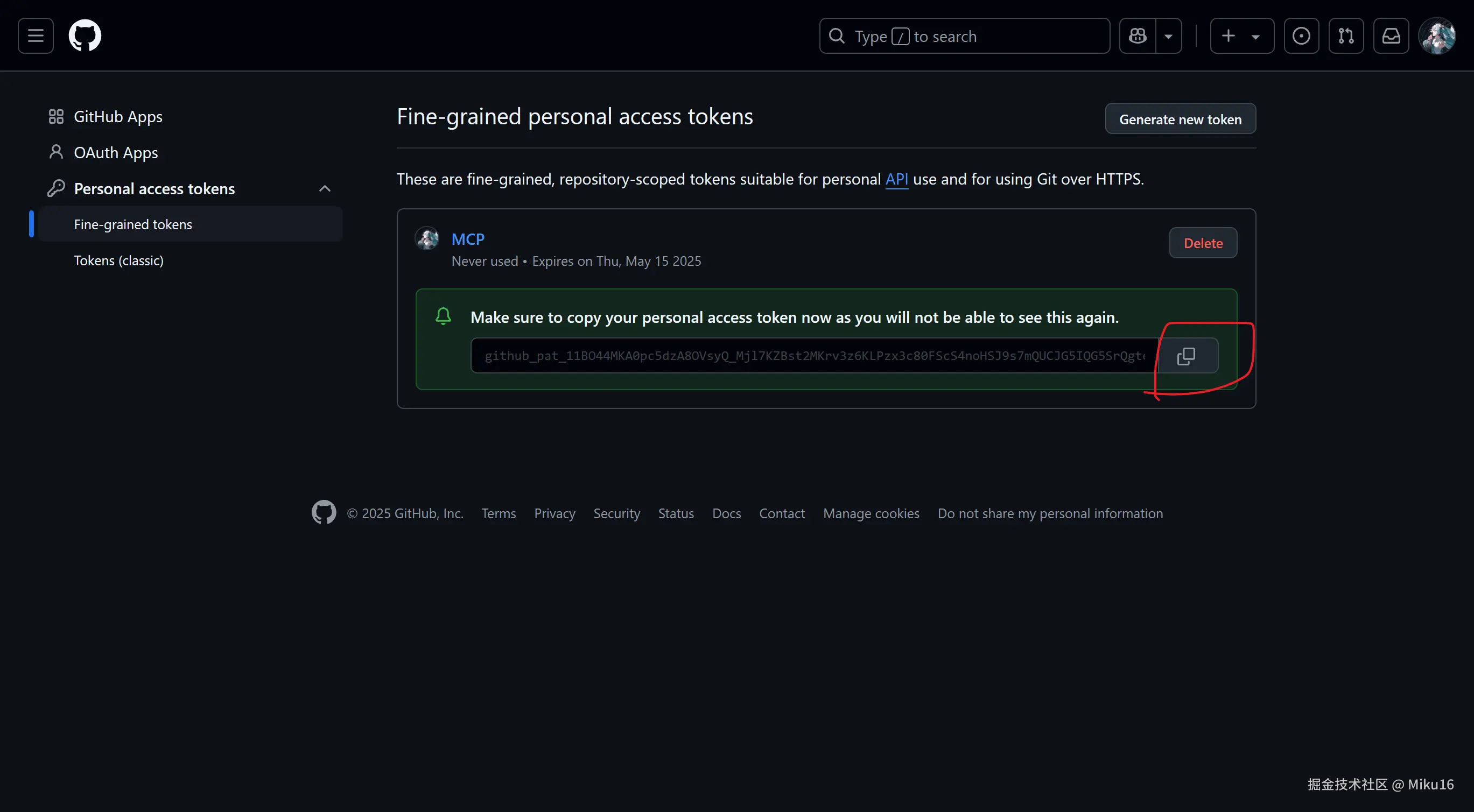Open the plus create-new menu
The width and height of the screenshot is (1474, 812).
(1241, 36)
